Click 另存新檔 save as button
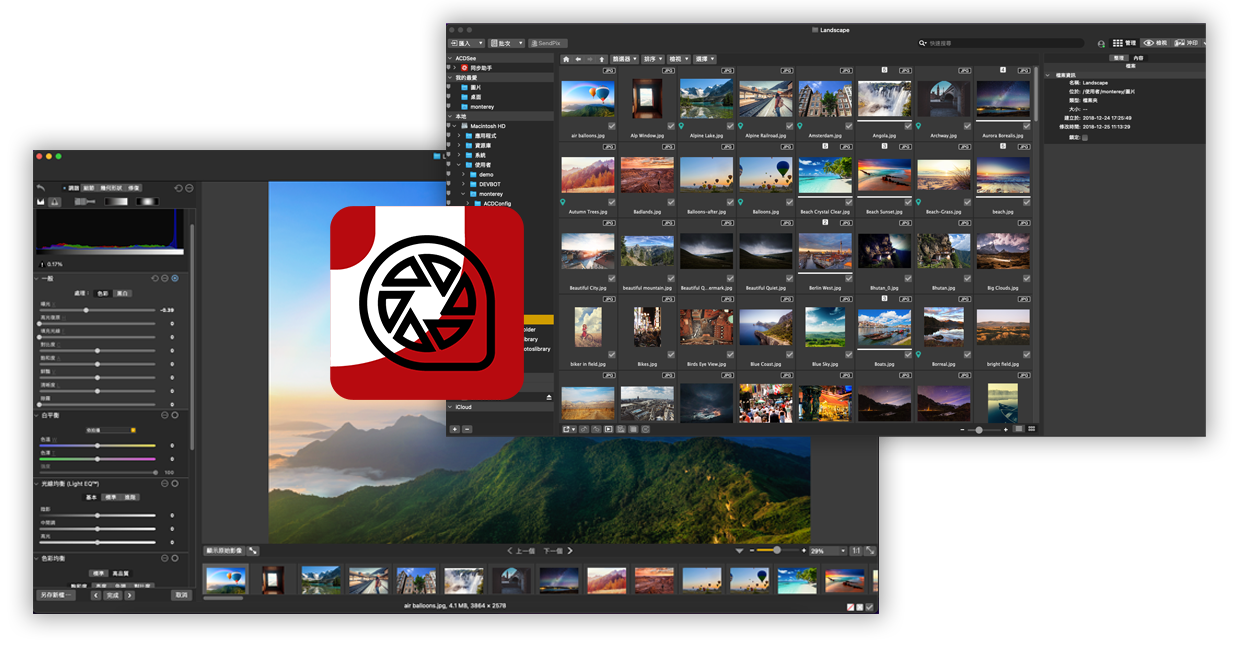Image resolution: width=1242 pixels, height=652 pixels. click(57, 595)
